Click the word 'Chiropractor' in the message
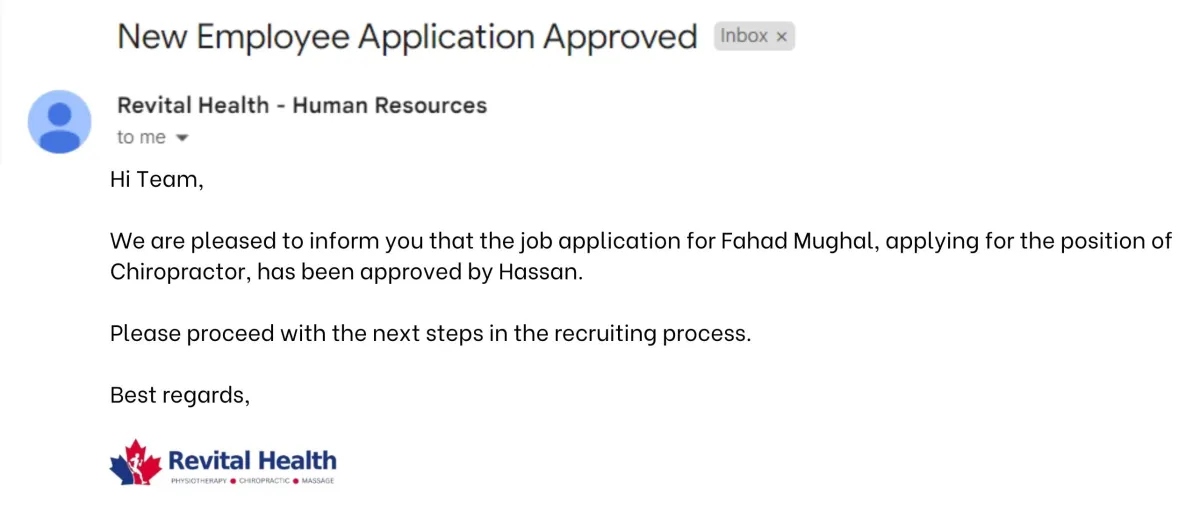 click(x=177, y=272)
